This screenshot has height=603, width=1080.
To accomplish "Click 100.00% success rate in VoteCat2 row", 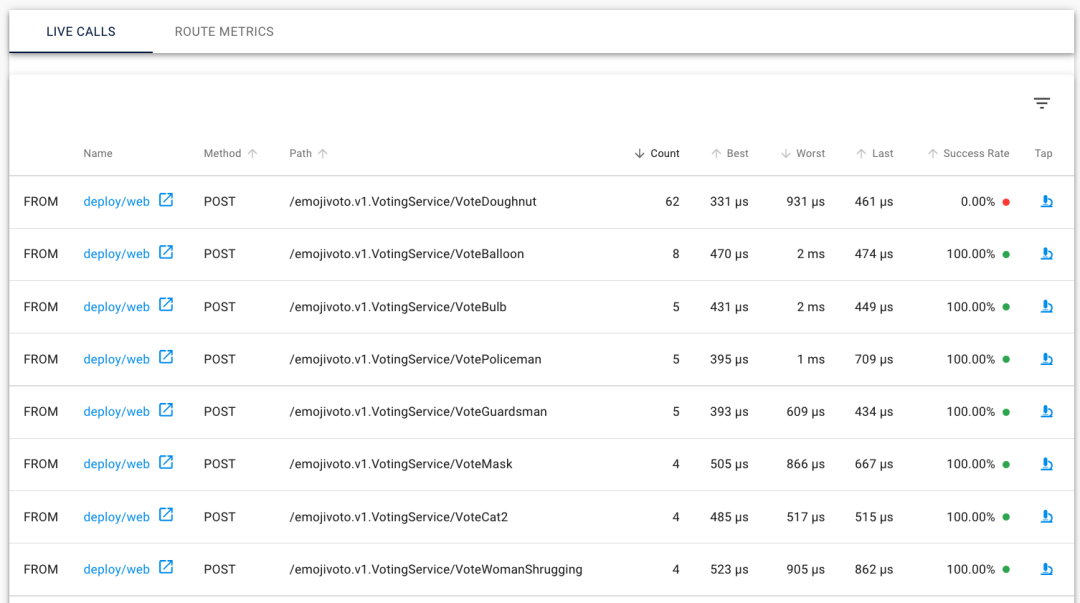I will click(970, 517).
